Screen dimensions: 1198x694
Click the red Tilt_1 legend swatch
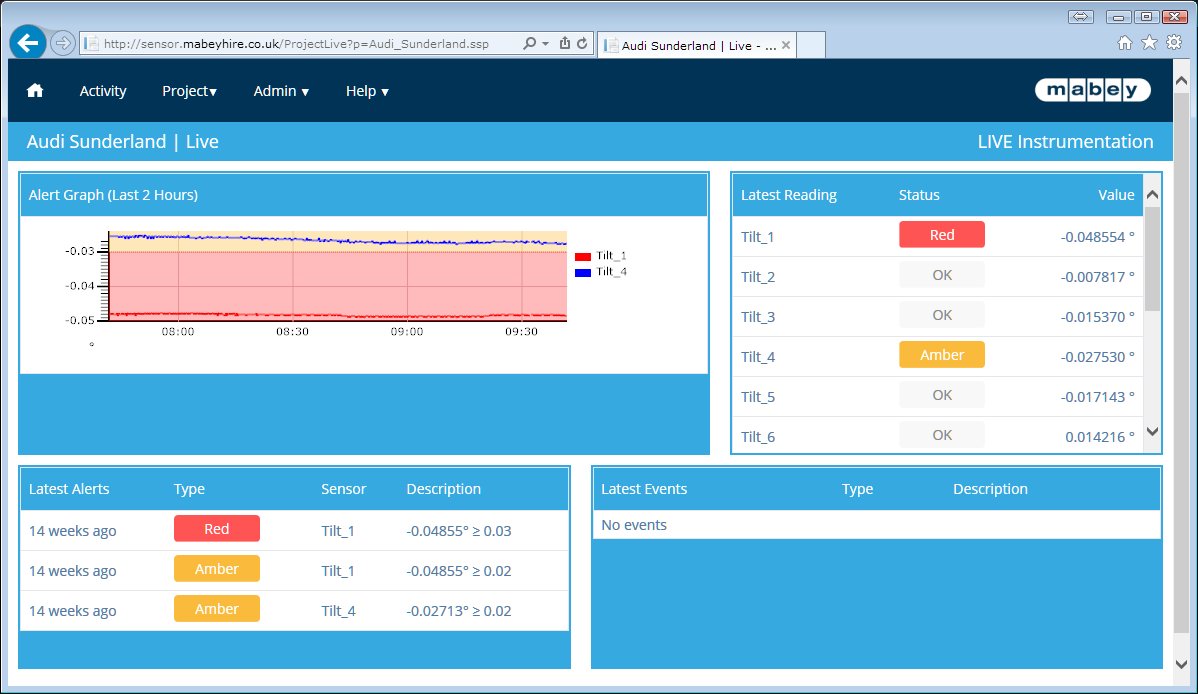pos(583,257)
